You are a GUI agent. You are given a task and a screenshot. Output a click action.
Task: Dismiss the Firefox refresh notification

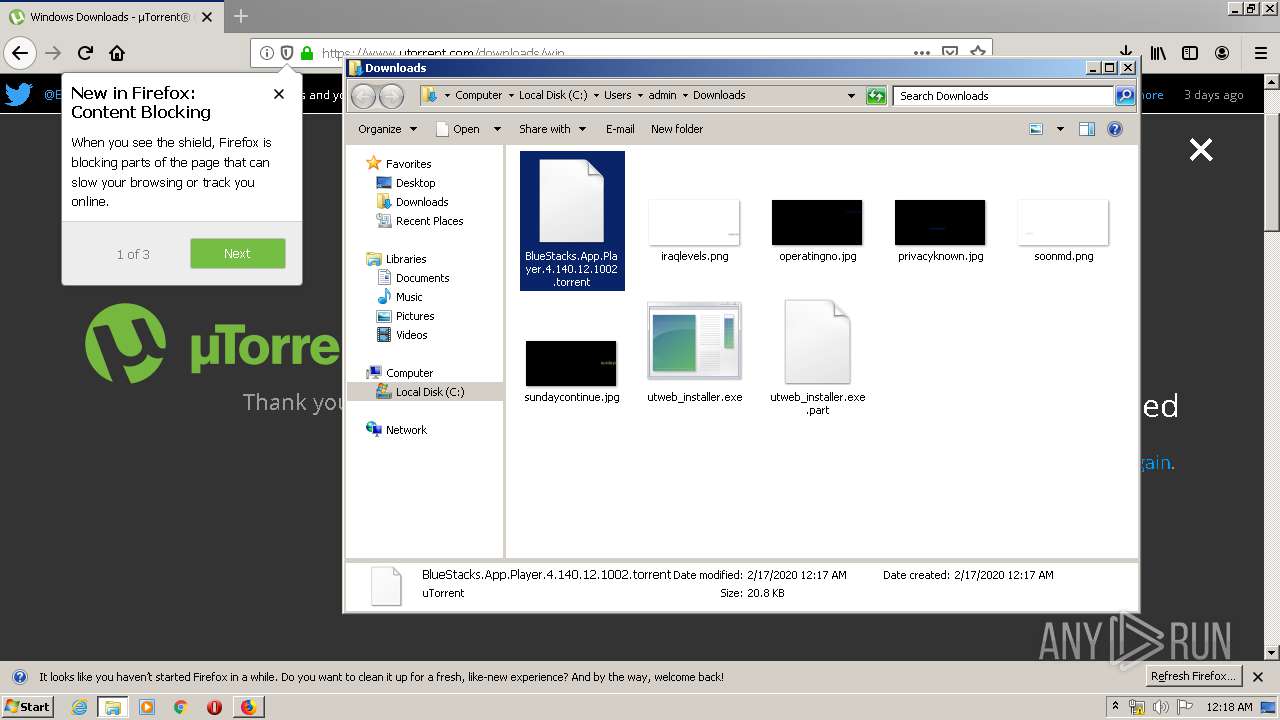[x=1258, y=677]
